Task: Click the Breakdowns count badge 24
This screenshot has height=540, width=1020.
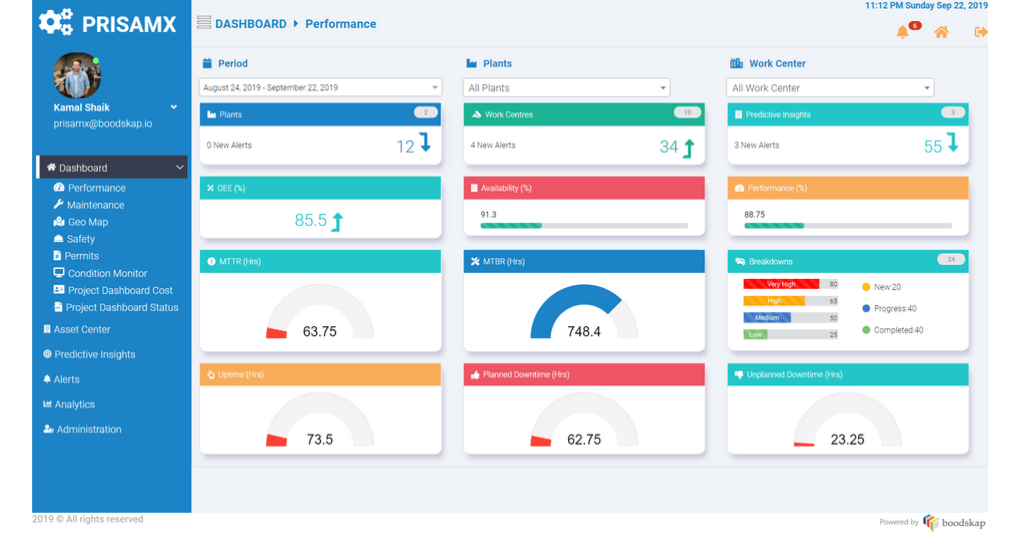Action: click(x=951, y=259)
